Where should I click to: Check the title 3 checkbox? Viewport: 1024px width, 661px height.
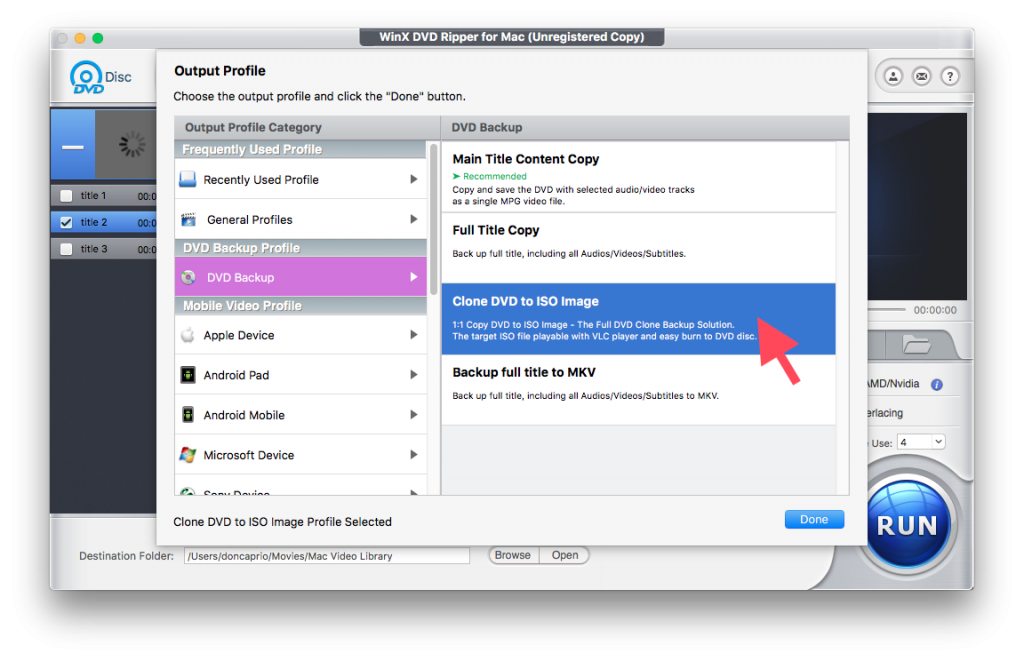[66, 249]
